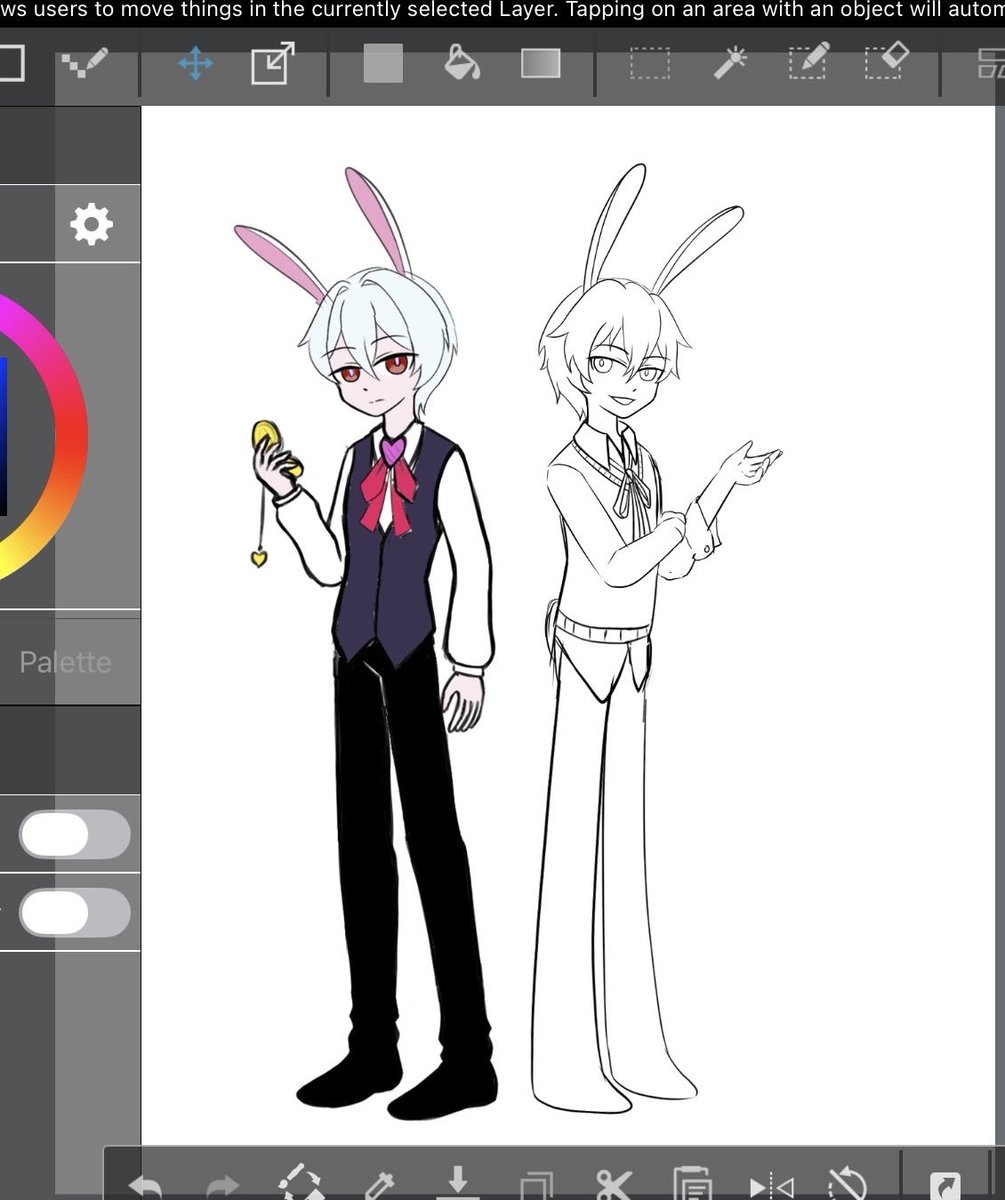Image resolution: width=1005 pixels, height=1200 pixels.
Task: Paste from clipboard icon
Action: tap(692, 1183)
